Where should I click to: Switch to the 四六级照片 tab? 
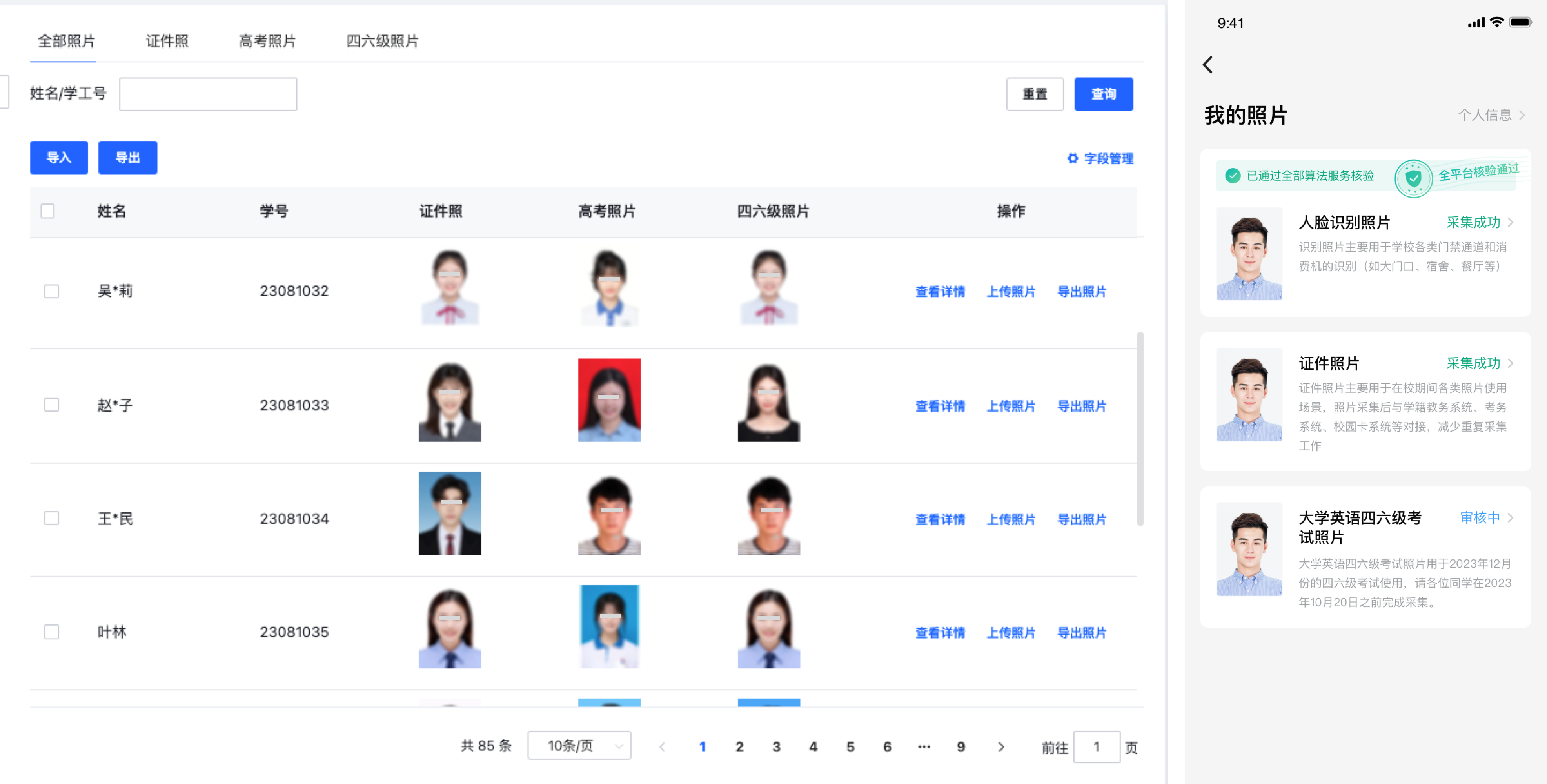(383, 41)
